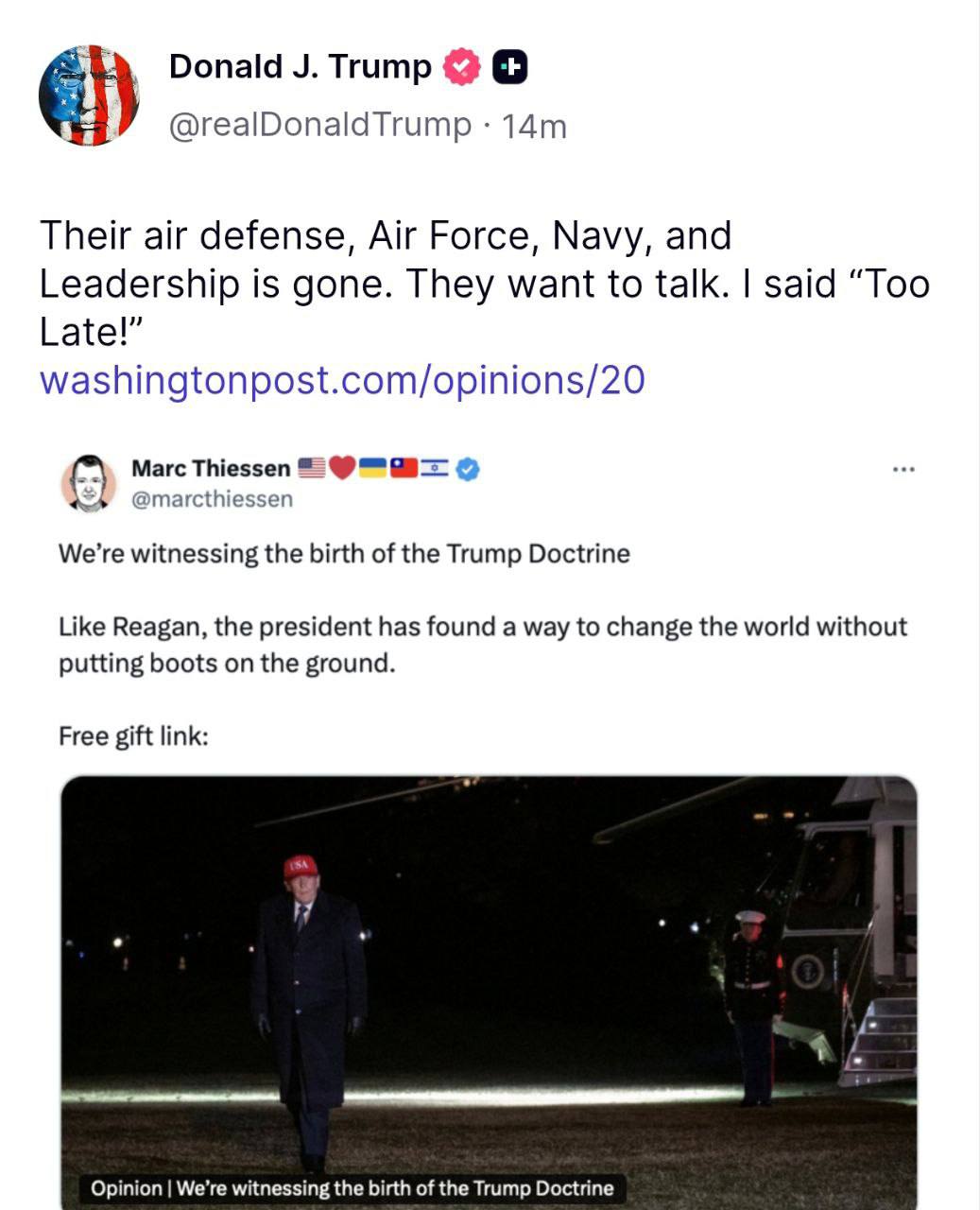Click the red verified badge beside Donald J. Trump
The image size is (980, 1210).
click(x=462, y=67)
